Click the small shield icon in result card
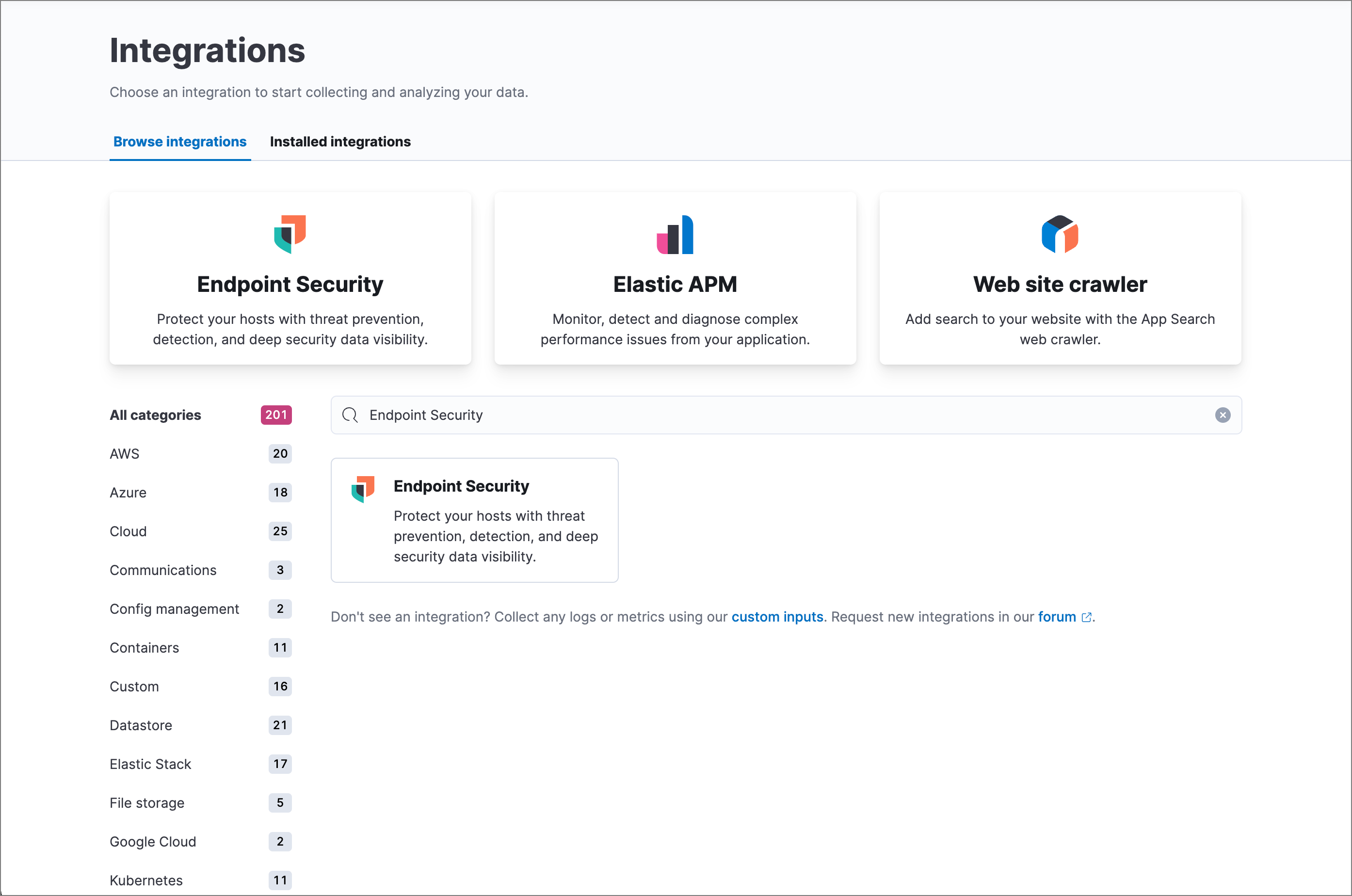1352x896 pixels. 363,489
